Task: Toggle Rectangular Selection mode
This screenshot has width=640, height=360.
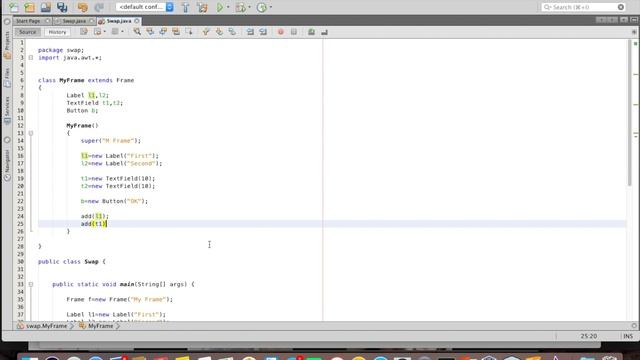Action: coord(189,32)
